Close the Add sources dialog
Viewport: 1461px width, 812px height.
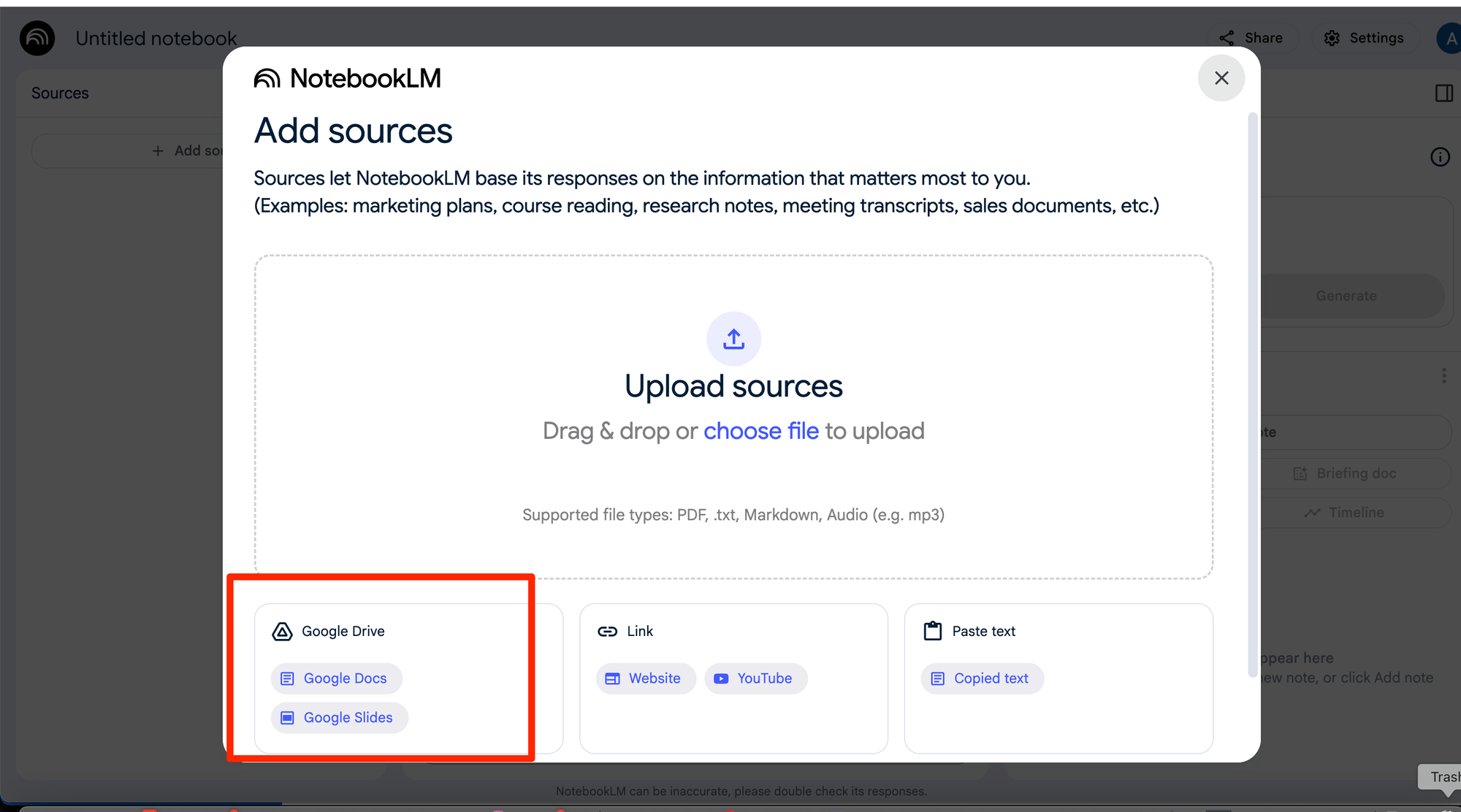(x=1221, y=78)
